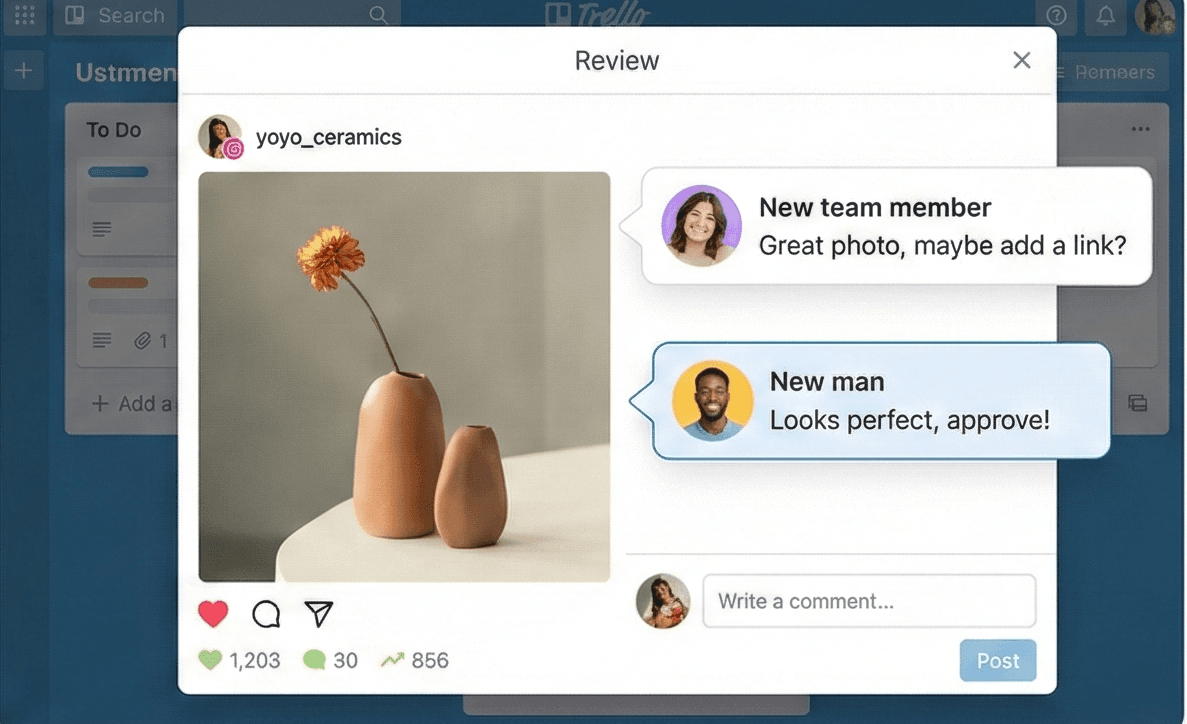The height and width of the screenshot is (724, 1187).
Task: Open the To Do list actions menu
Action: (1139, 128)
